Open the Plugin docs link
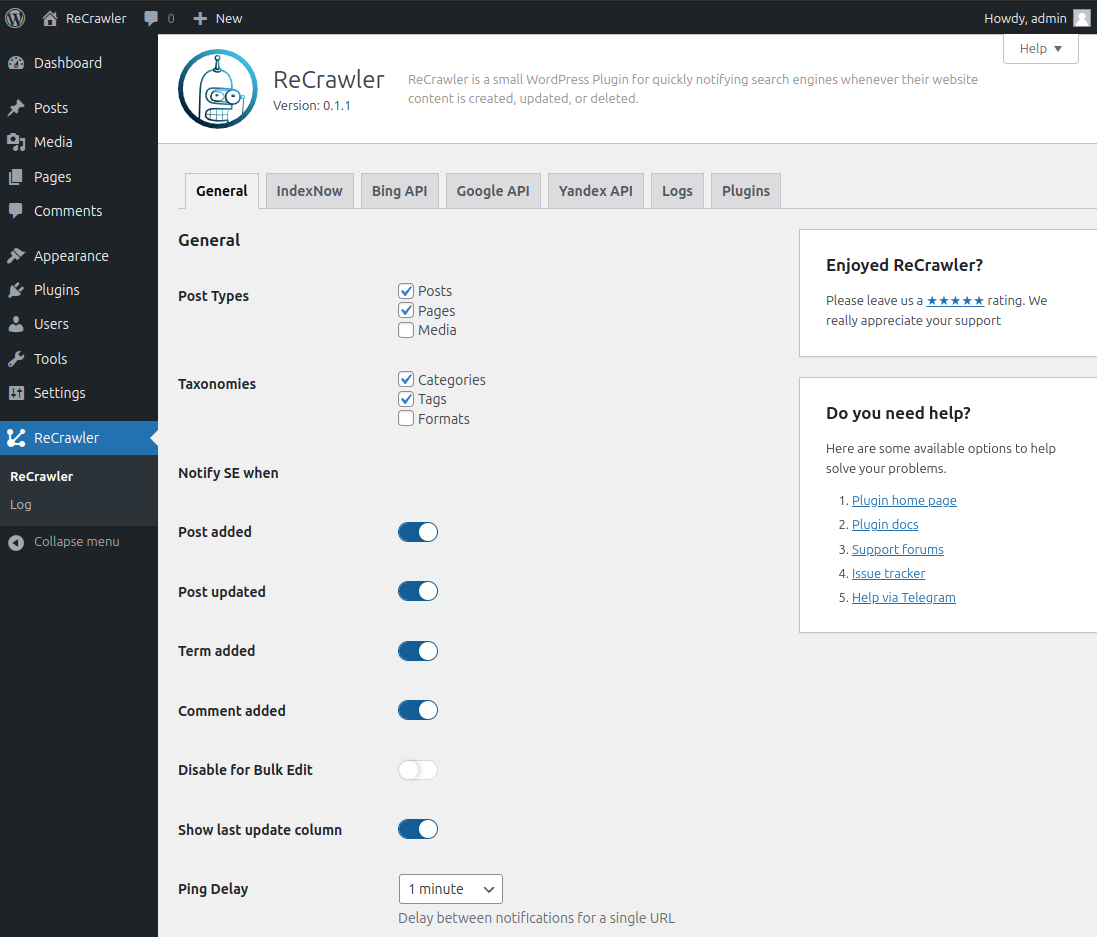Viewport: 1097px width, 937px height. [885, 524]
